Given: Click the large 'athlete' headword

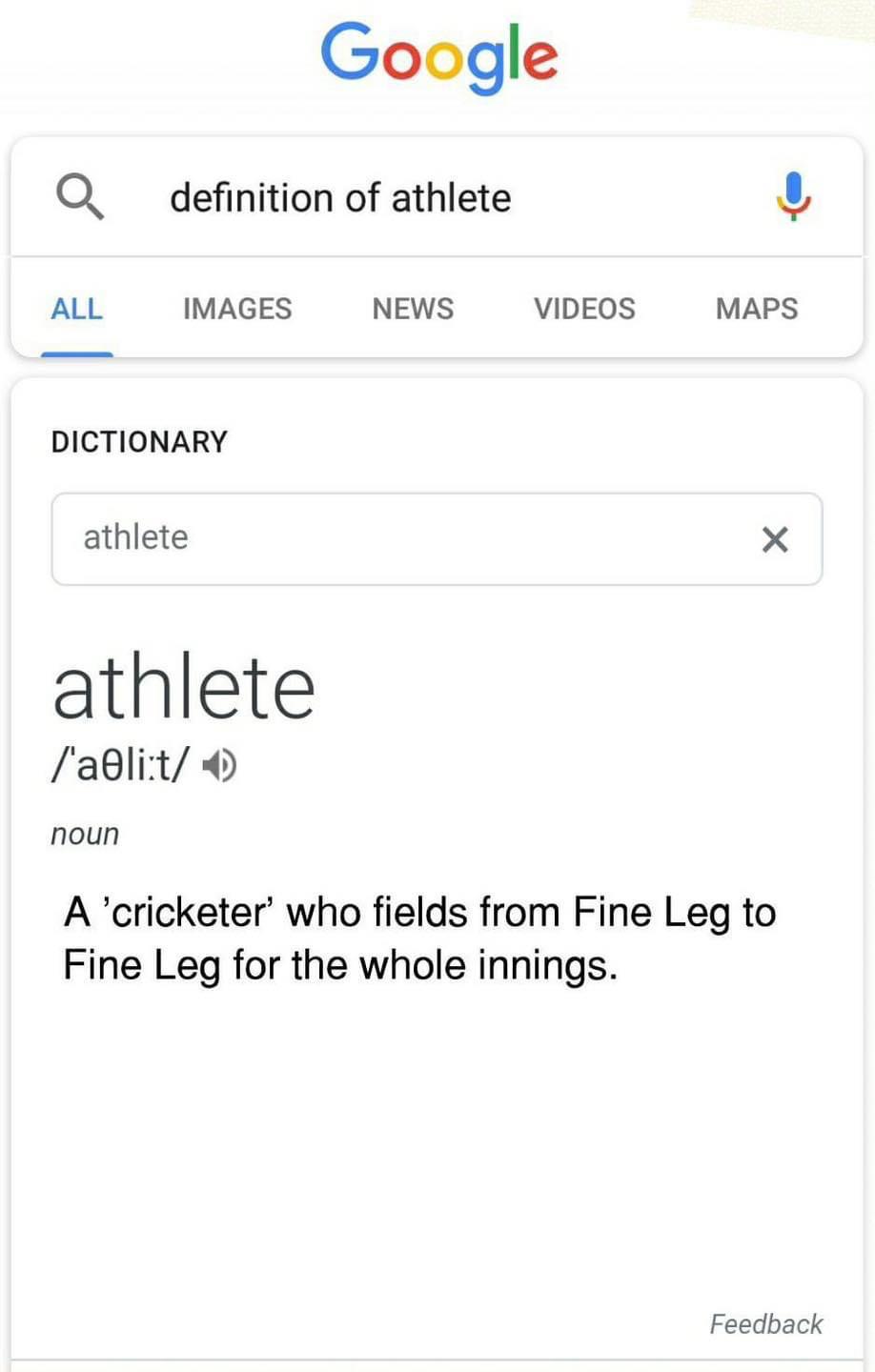Looking at the screenshot, I should pyautogui.click(x=184, y=688).
